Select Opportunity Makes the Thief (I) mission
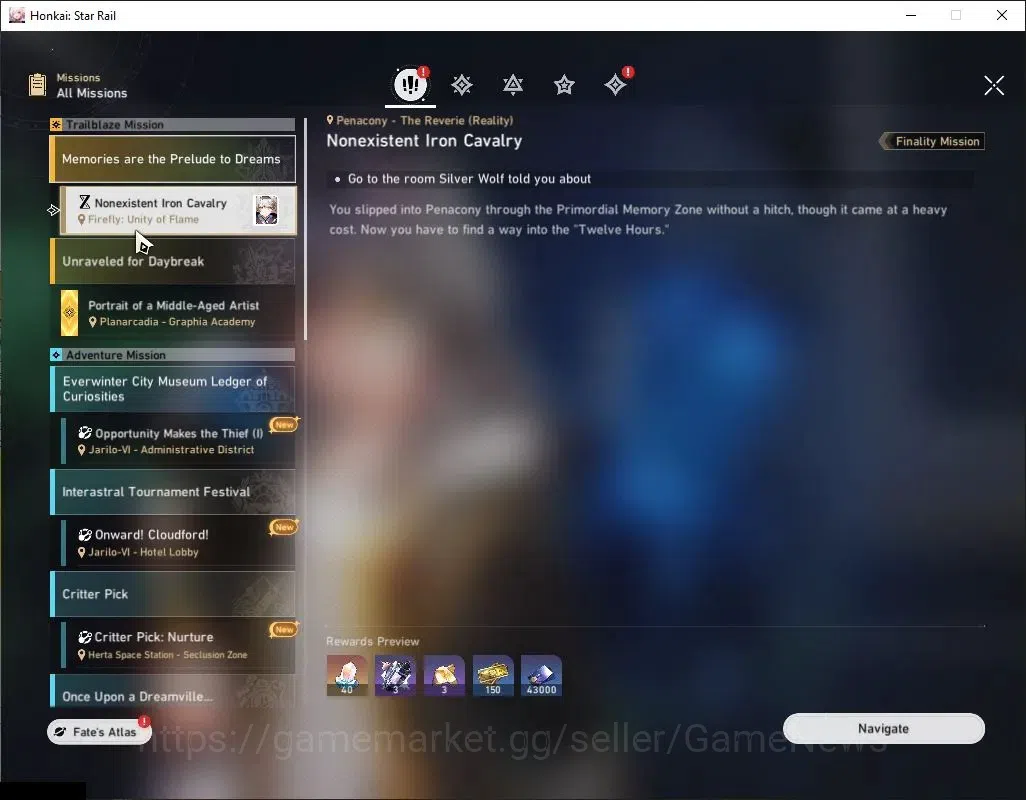The image size is (1026, 800). click(178, 440)
